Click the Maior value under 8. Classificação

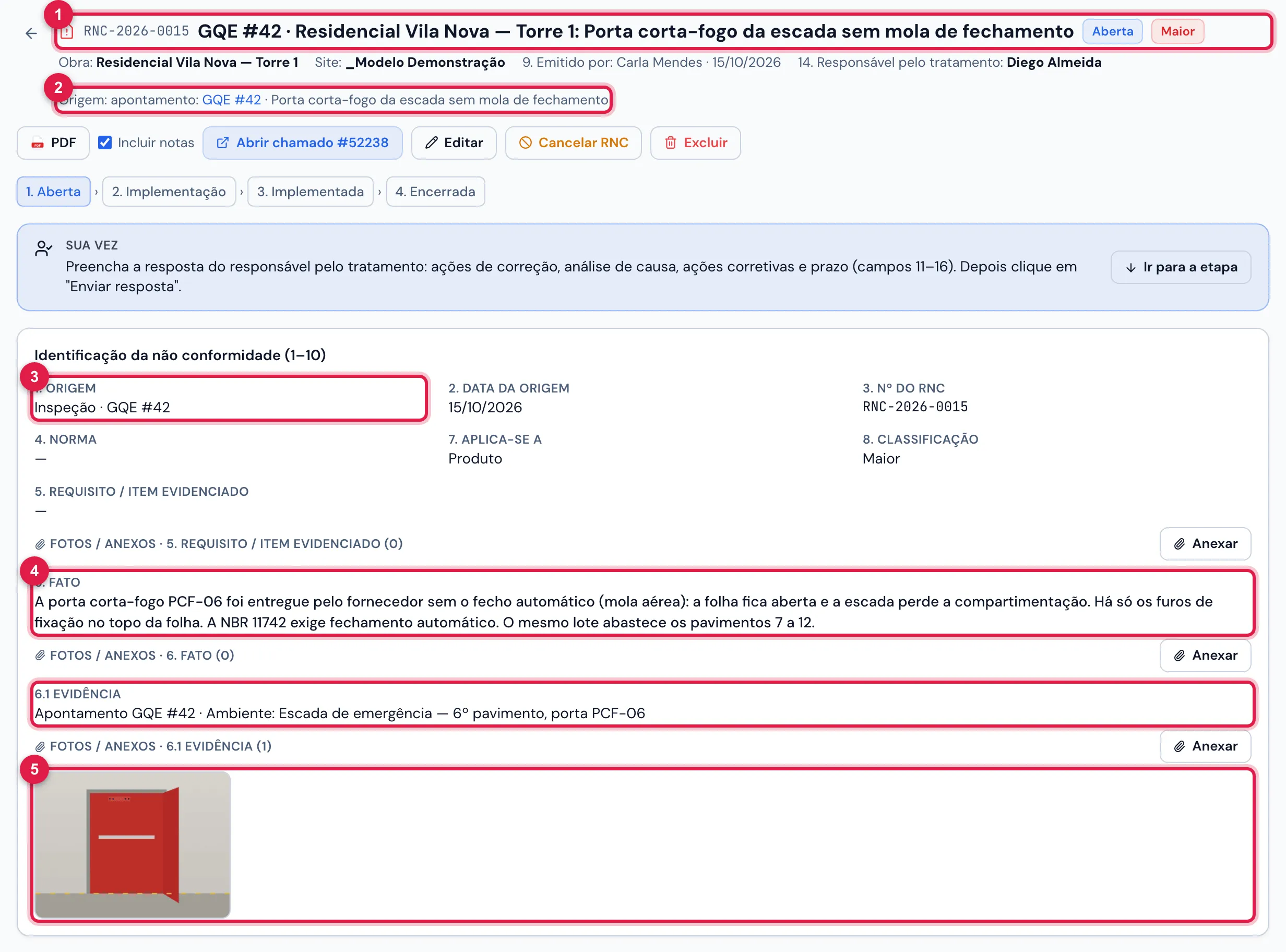[x=881, y=459]
